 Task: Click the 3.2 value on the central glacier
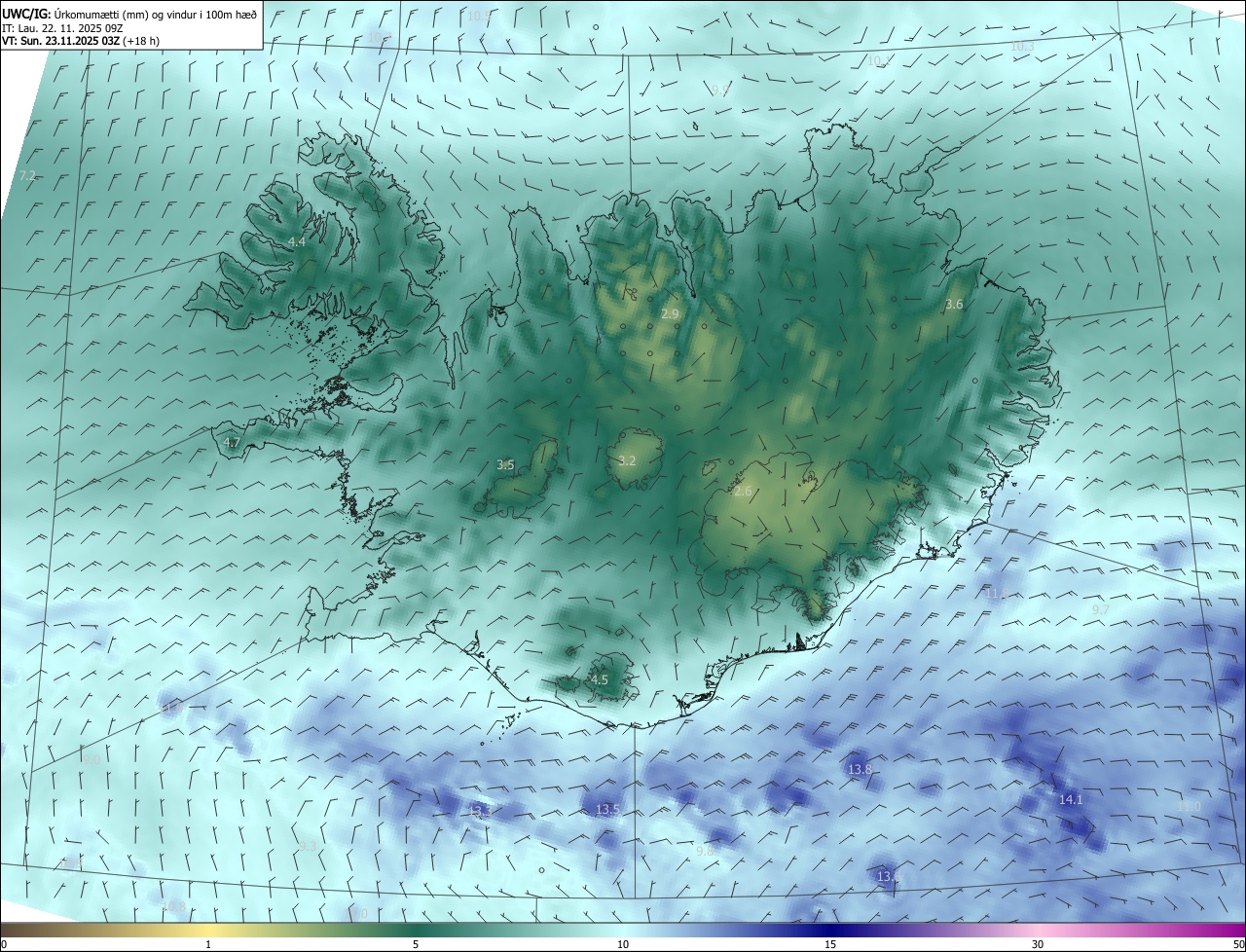coord(627,460)
